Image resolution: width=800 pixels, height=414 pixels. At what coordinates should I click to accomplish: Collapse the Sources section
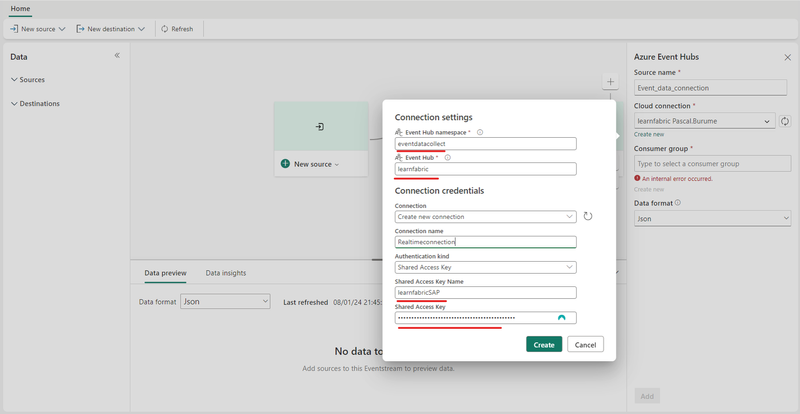(28, 80)
